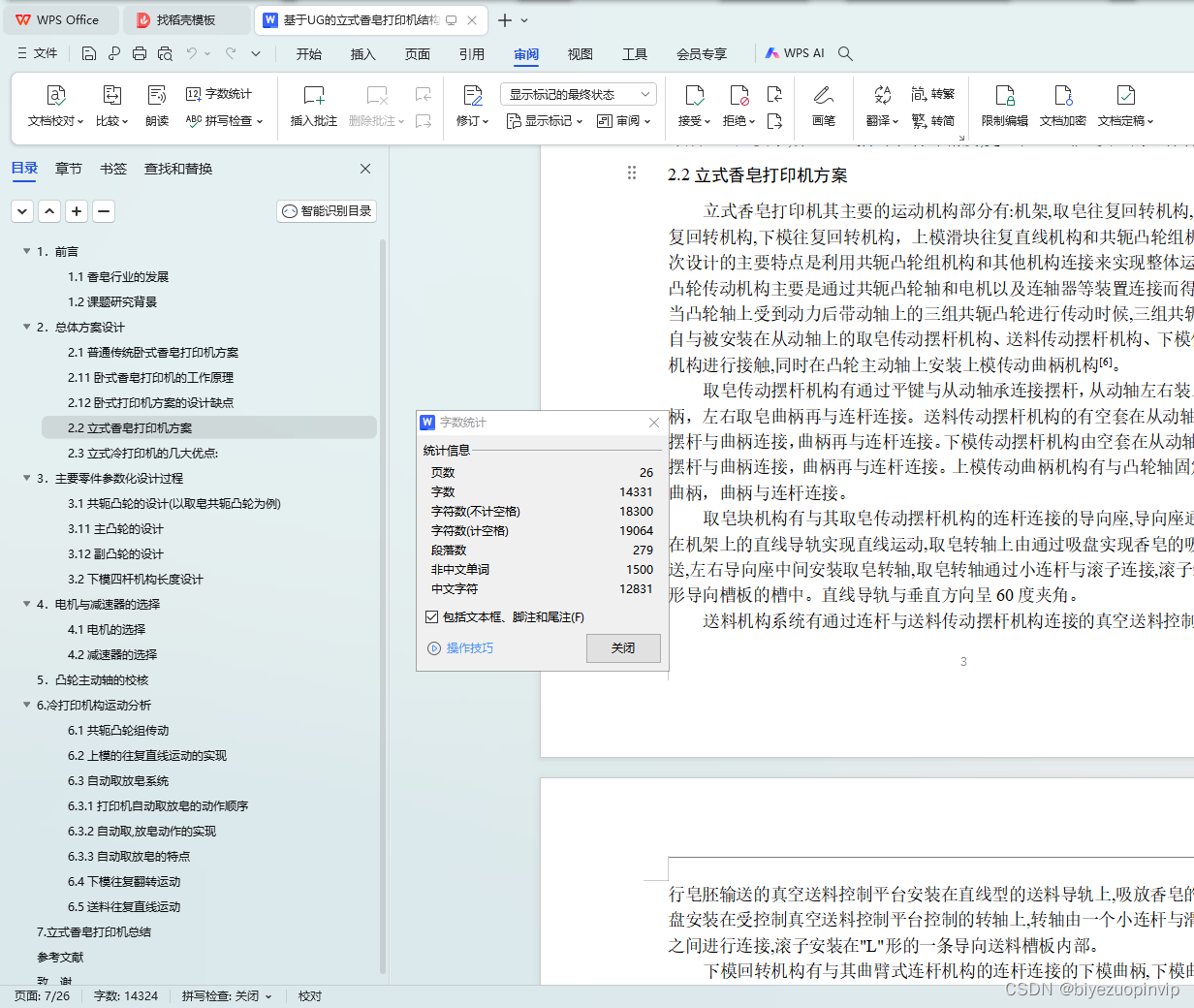Click 页面: 7/26 in status bar

(43, 995)
